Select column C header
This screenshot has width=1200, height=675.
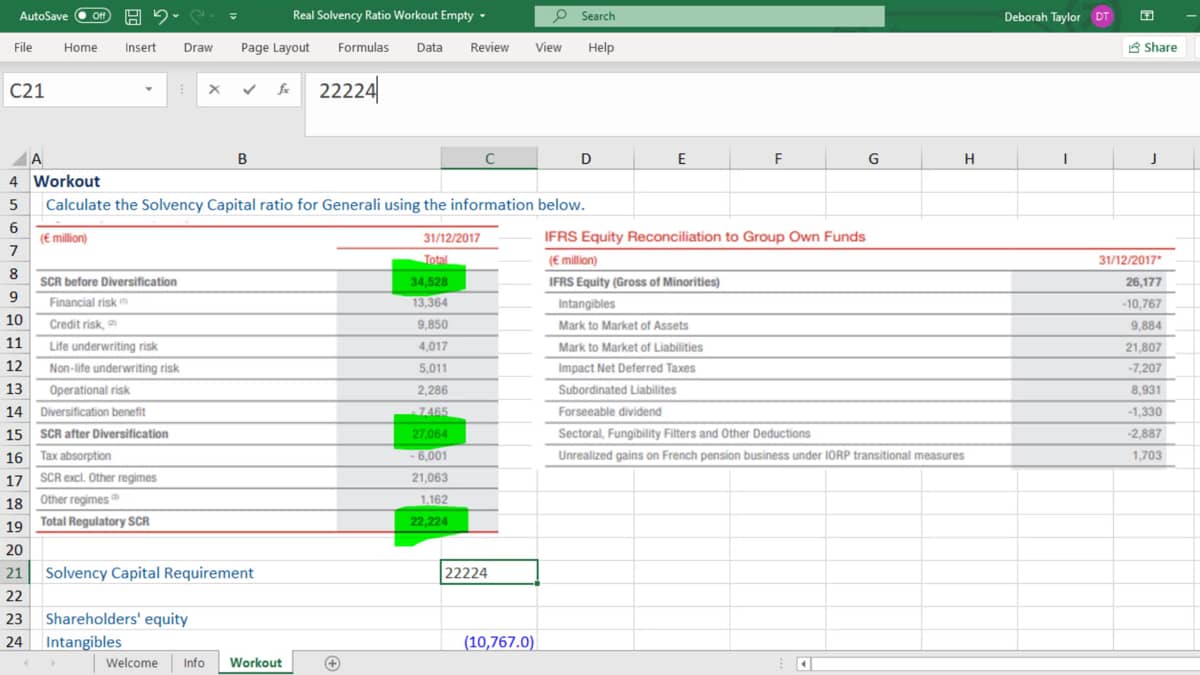[489, 158]
